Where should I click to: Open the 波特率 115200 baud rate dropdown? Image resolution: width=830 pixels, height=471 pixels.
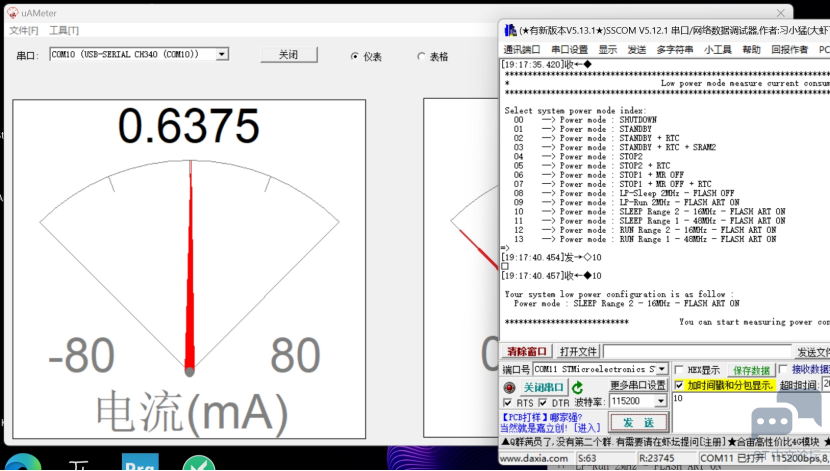[660, 401]
